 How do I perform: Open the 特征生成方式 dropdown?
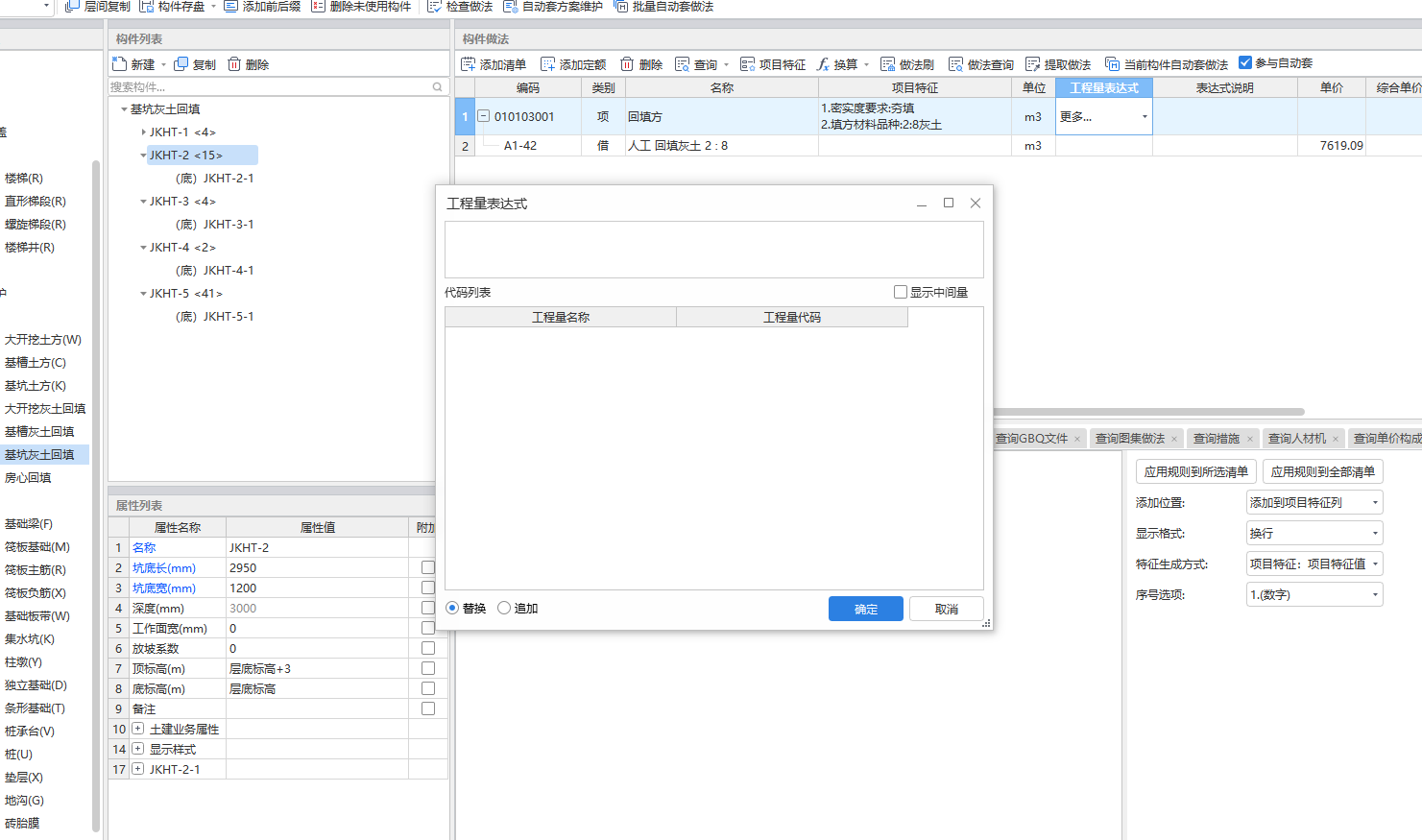point(1314,564)
